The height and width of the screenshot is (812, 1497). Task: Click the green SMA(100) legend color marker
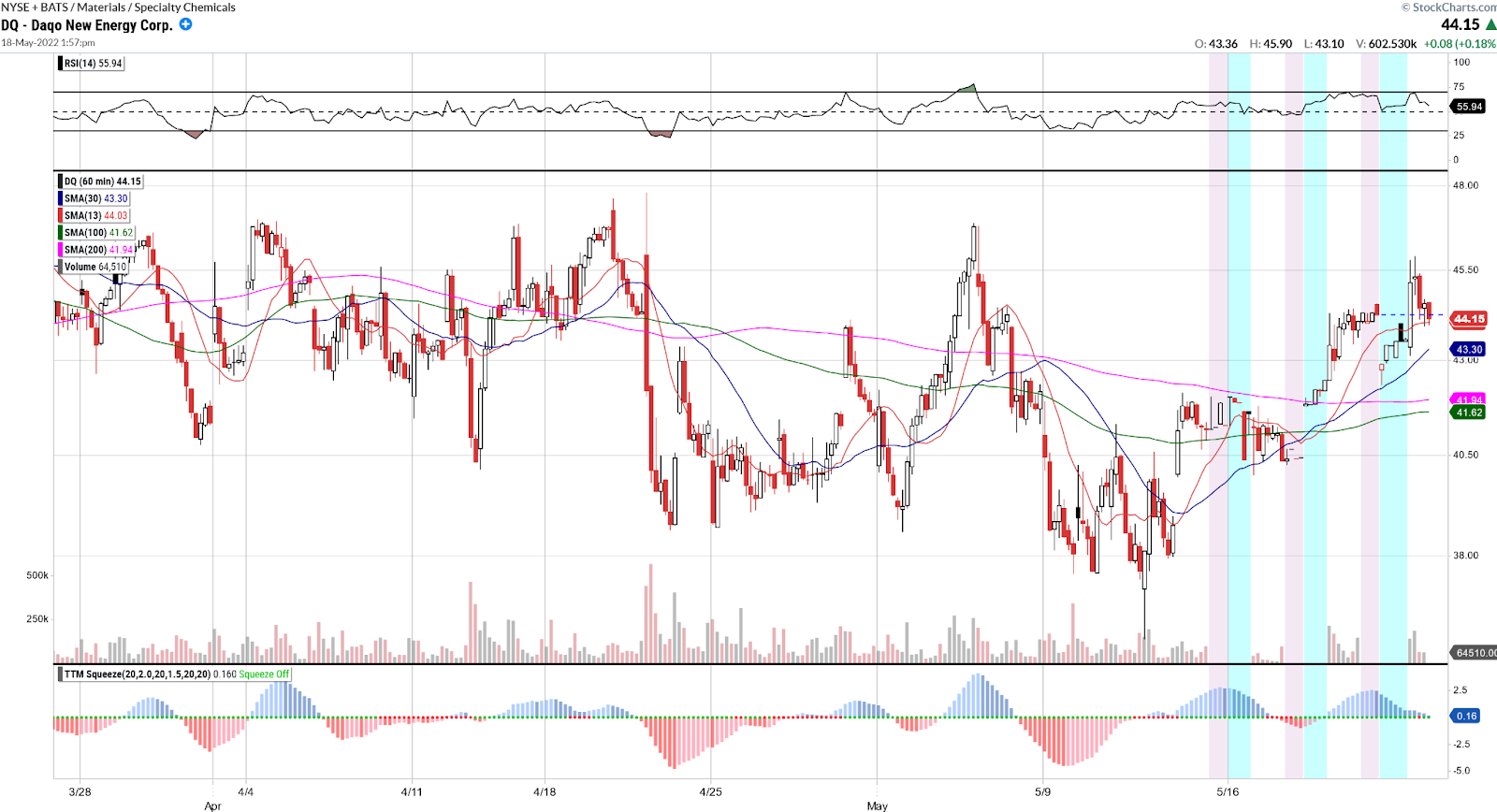click(61, 233)
